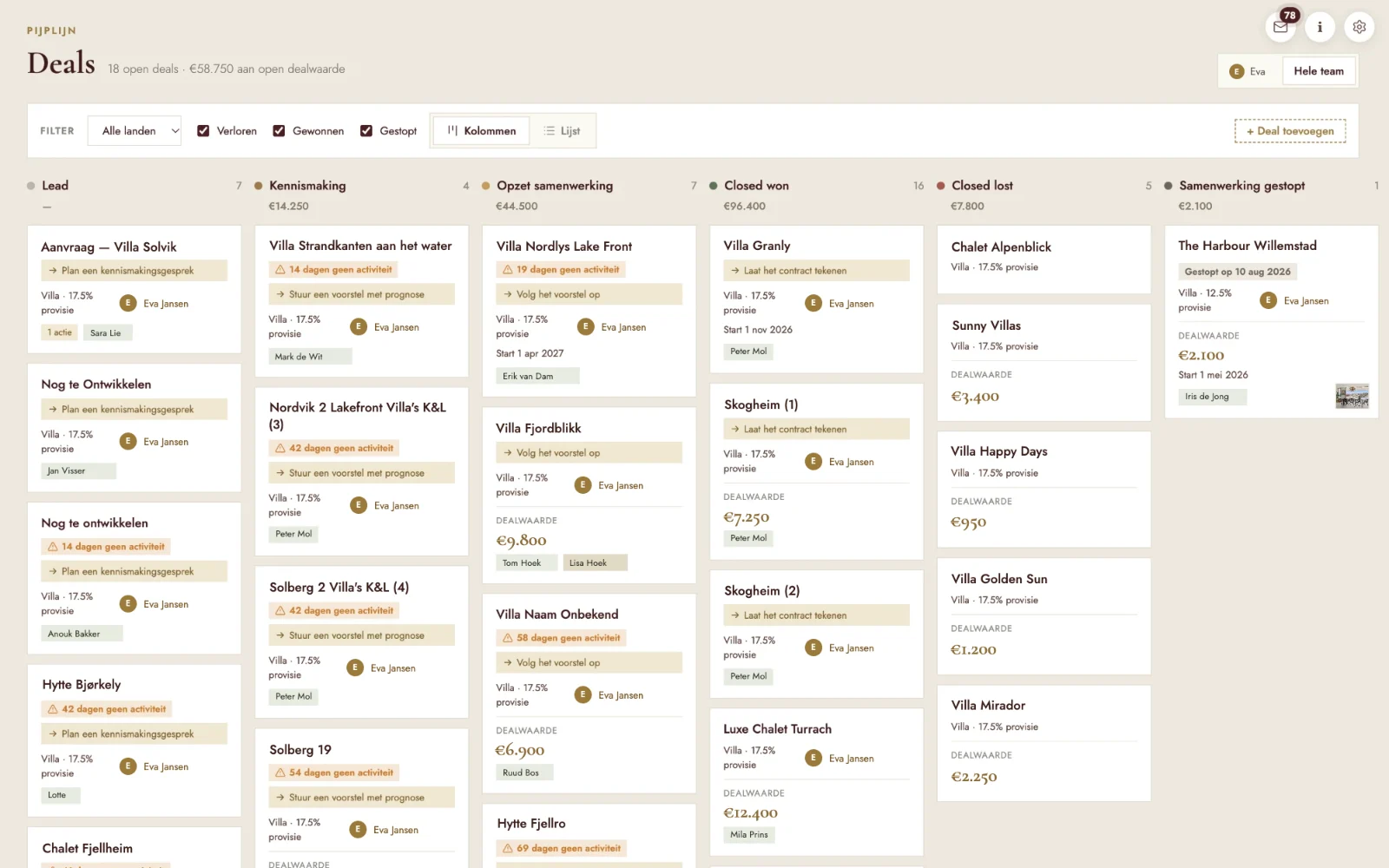Open The Harbour Willemstad photo thumbnail
The width and height of the screenshot is (1389, 868).
click(x=1352, y=397)
